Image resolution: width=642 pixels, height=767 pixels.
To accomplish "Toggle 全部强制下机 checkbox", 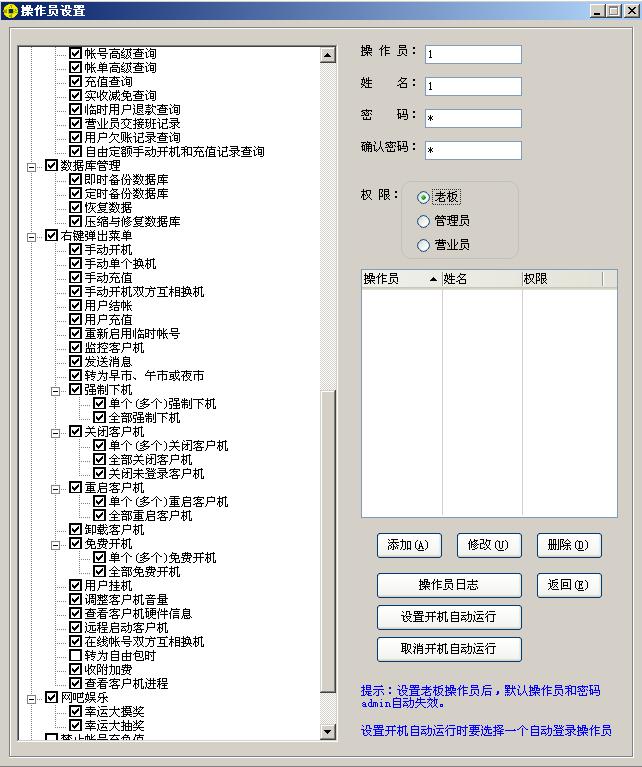I will point(99,417).
